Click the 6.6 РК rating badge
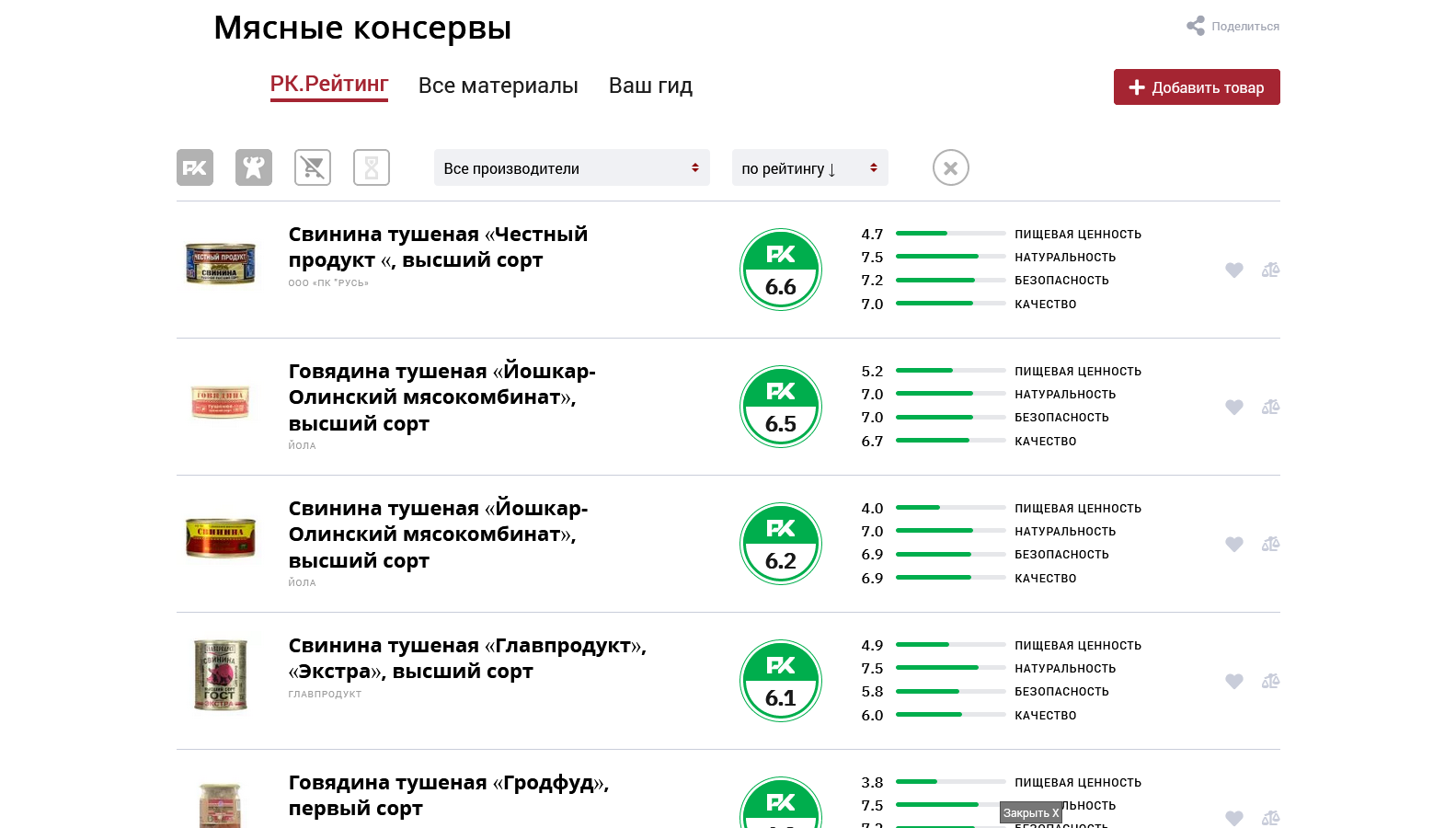This screenshot has height=828, width=1456. coord(781,270)
